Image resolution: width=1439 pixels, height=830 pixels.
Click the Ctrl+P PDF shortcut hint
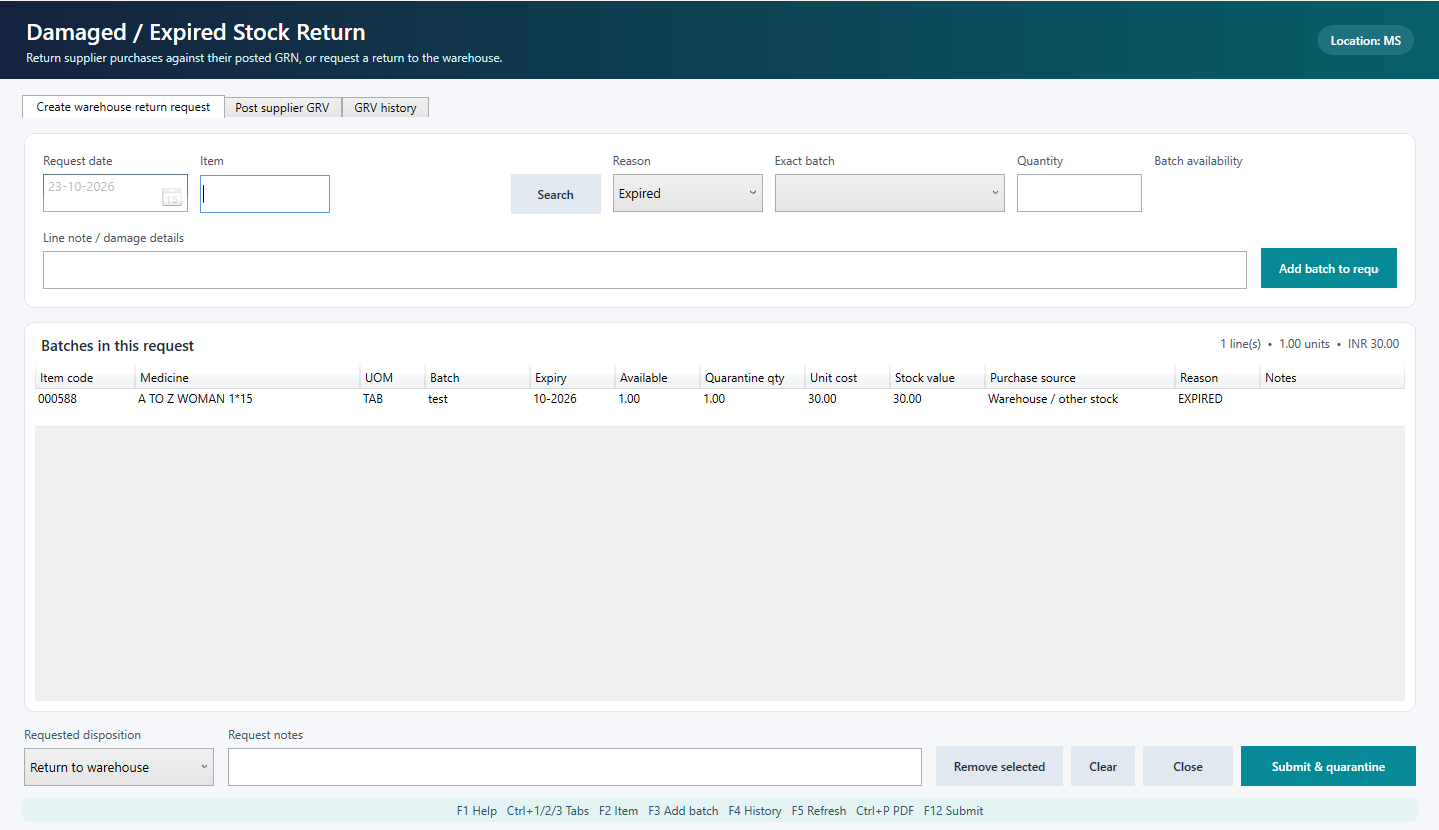(885, 811)
